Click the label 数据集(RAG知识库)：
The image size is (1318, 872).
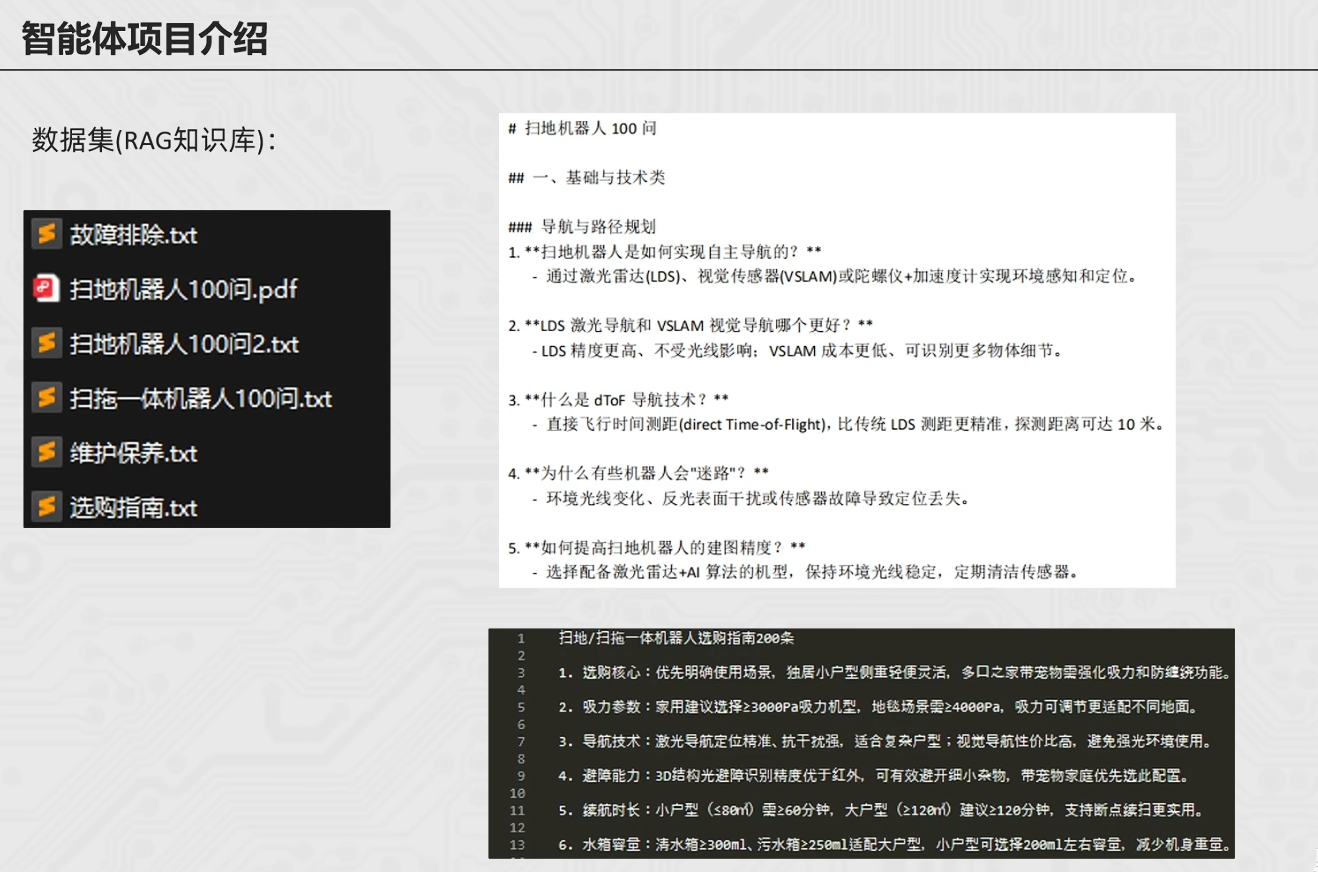[155, 141]
